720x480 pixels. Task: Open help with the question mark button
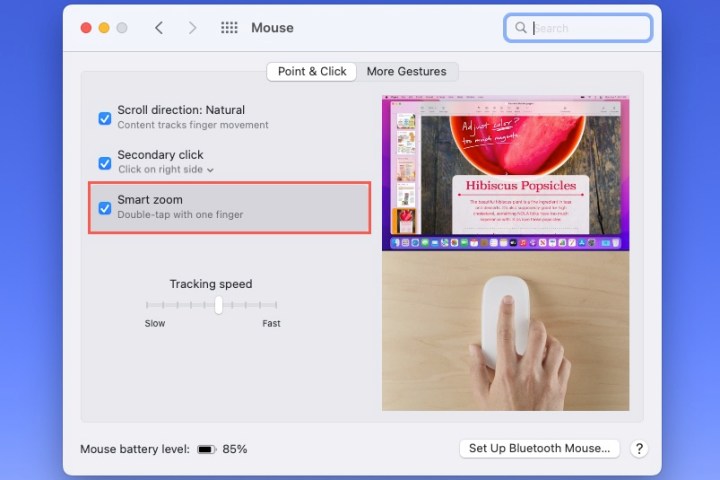pos(639,448)
